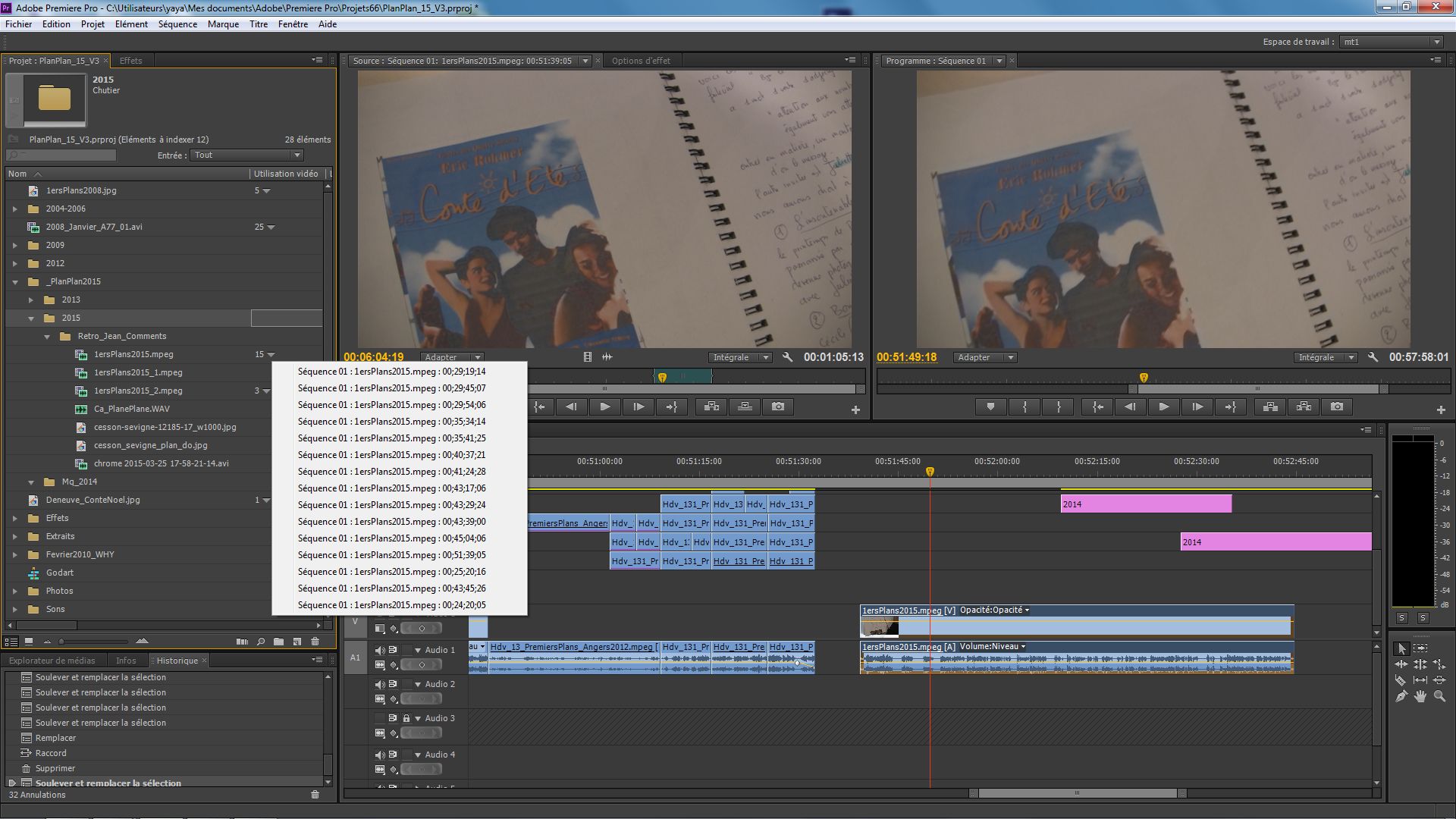Screen dimensions: 1456x819
Task: Open the Séquence menu
Action: [x=177, y=24]
